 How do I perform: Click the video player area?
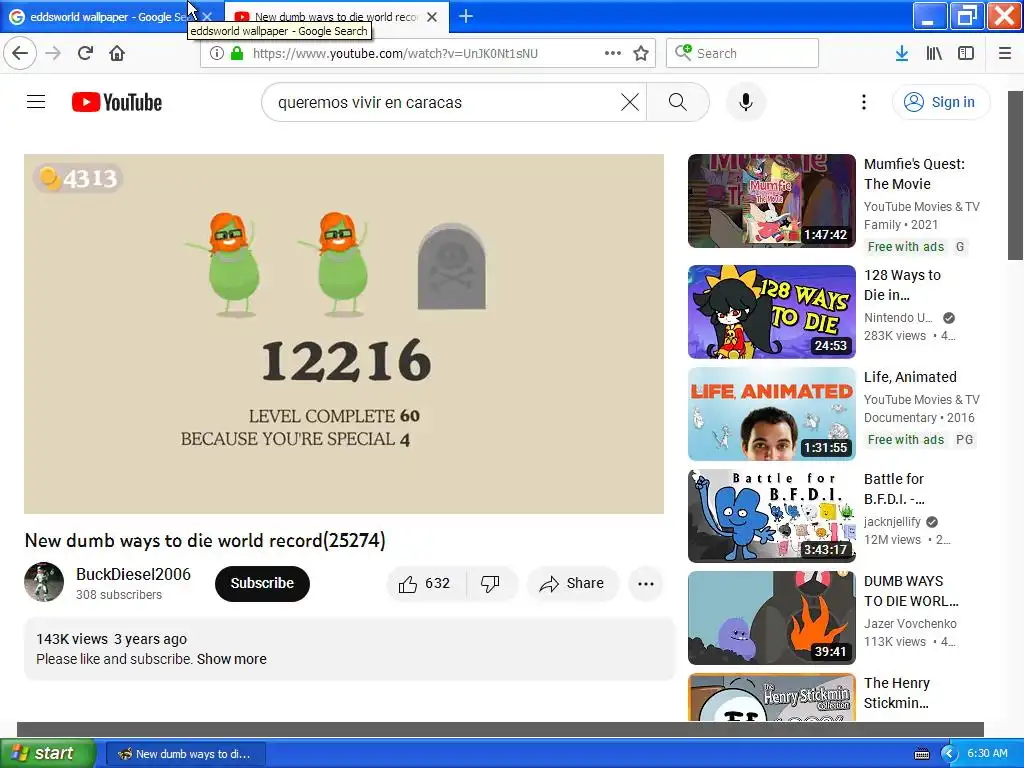click(x=344, y=334)
